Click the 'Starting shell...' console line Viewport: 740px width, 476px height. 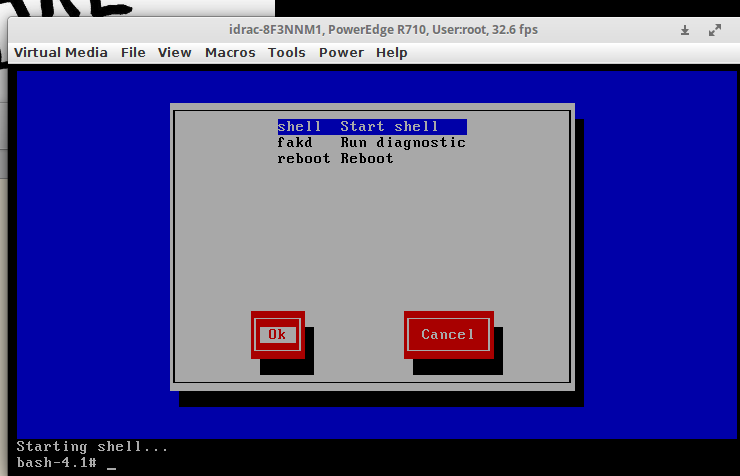pos(92,447)
